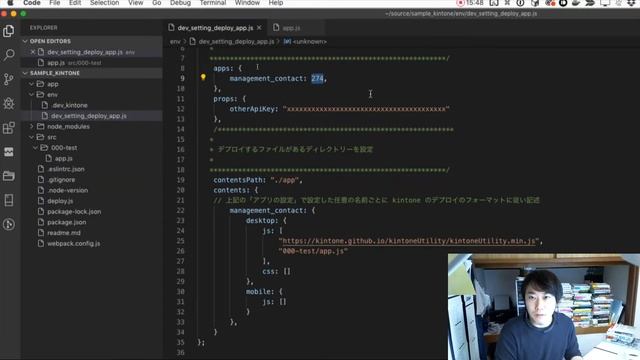Open the Code application menu
Viewport: 640px width, 360px height.
coord(31,3)
